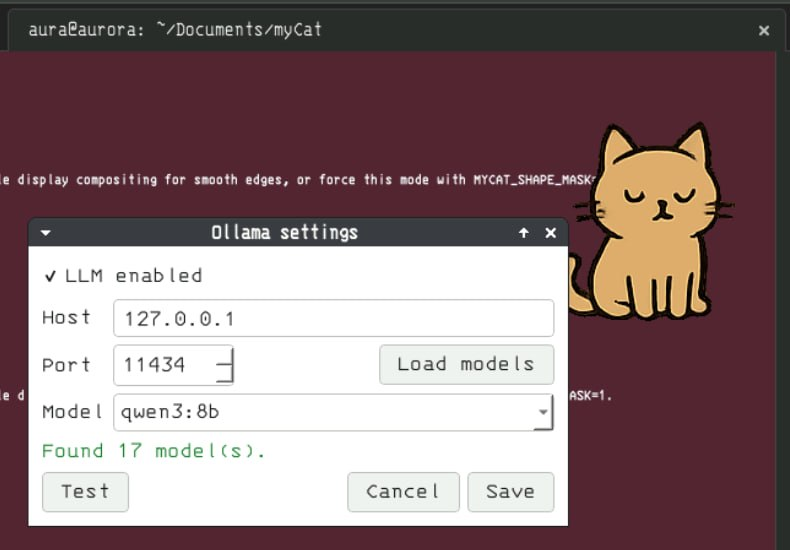
Task: Cancel the Ollama settings changes
Action: tap(403, 492)
